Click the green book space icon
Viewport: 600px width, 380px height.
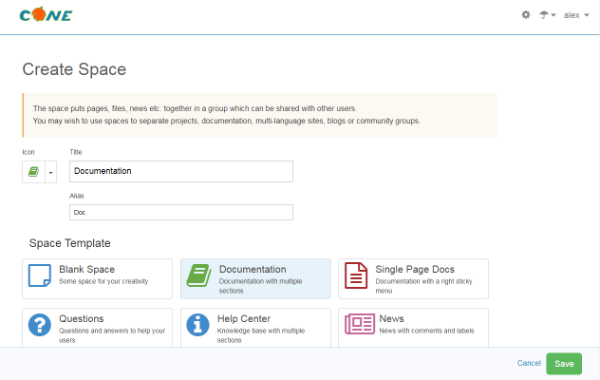(x=34, y=172)
